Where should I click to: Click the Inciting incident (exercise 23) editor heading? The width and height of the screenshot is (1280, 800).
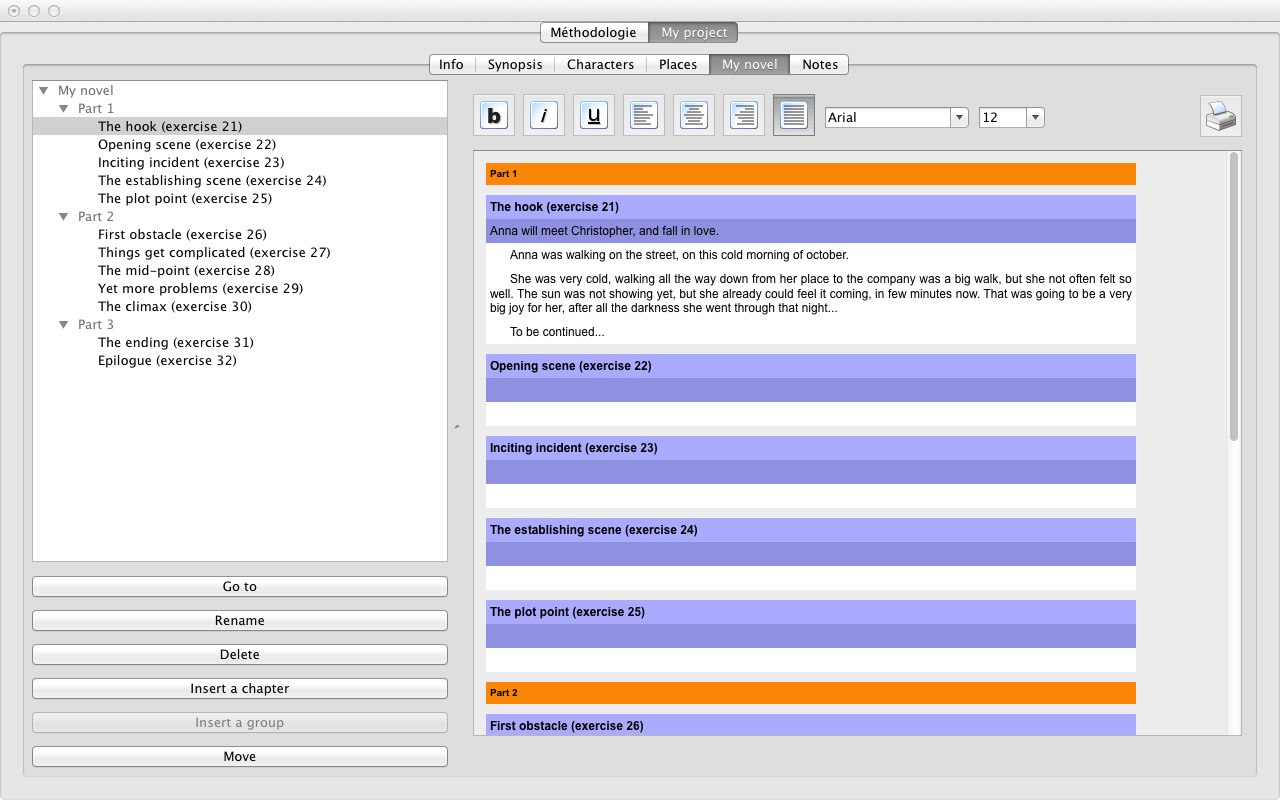(x=811, y=448)
